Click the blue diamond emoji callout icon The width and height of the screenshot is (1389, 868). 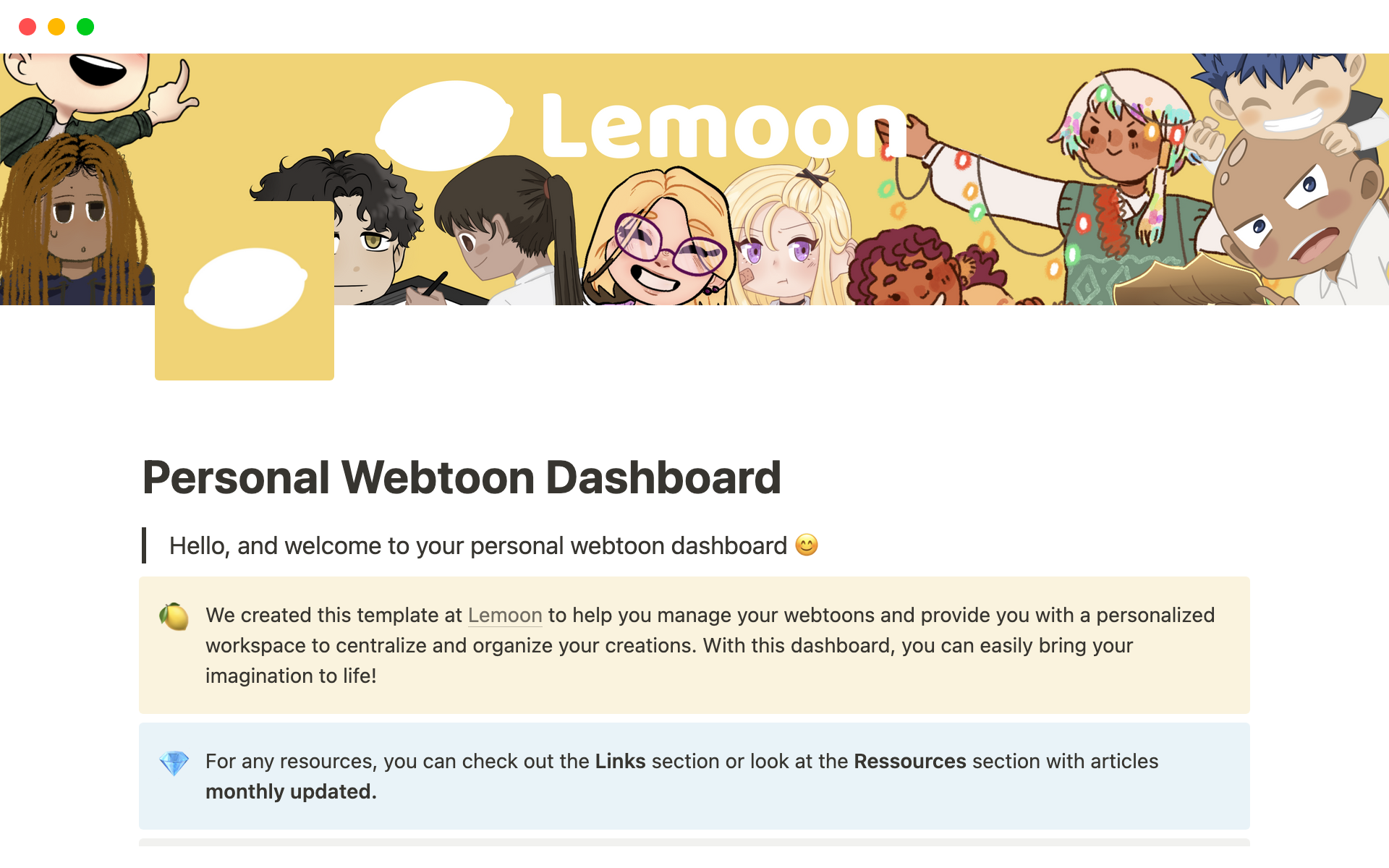174,762
